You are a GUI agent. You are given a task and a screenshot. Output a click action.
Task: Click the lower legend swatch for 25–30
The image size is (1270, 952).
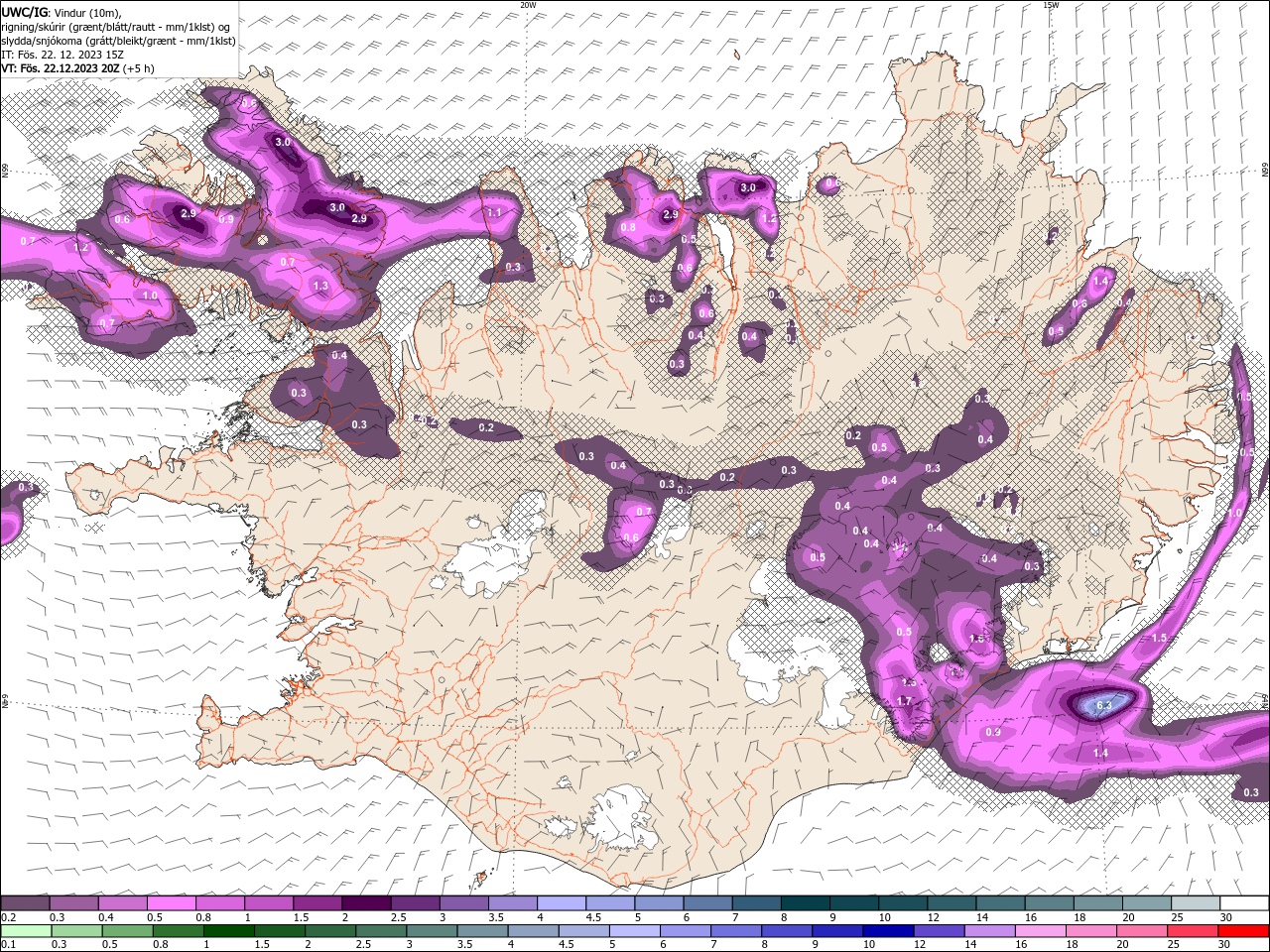1194,931
